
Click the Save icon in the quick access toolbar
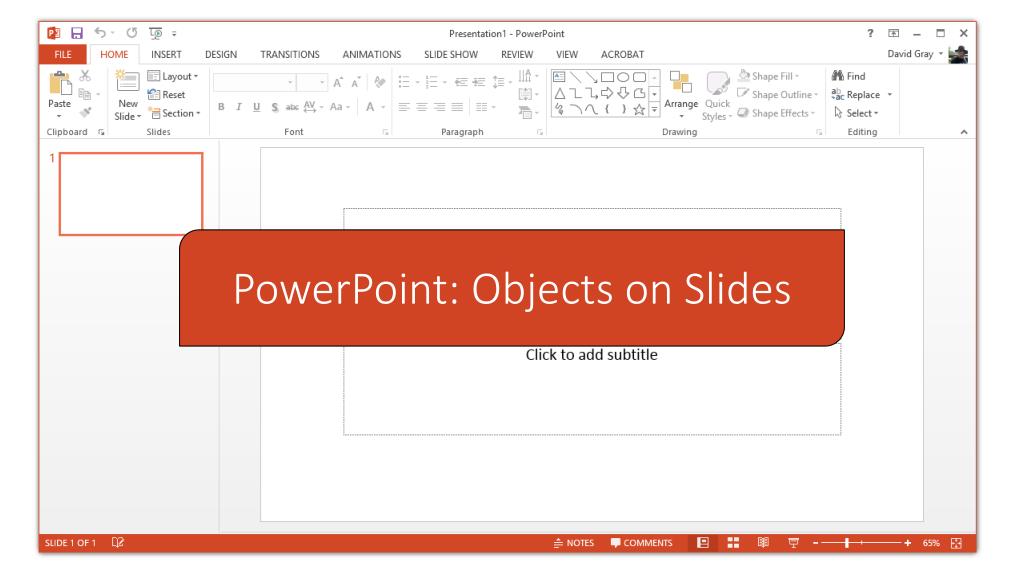click(x=77, y=33)
